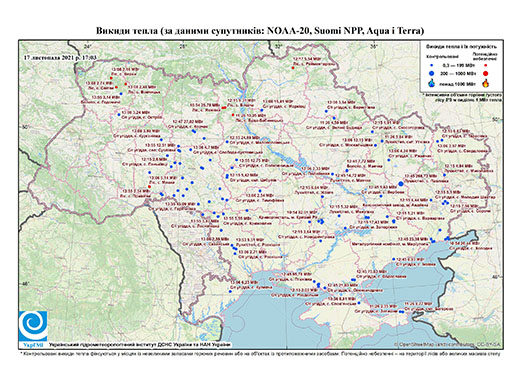Click the small blue dot legend symbol
520x368 pixels.
(432, 66)
